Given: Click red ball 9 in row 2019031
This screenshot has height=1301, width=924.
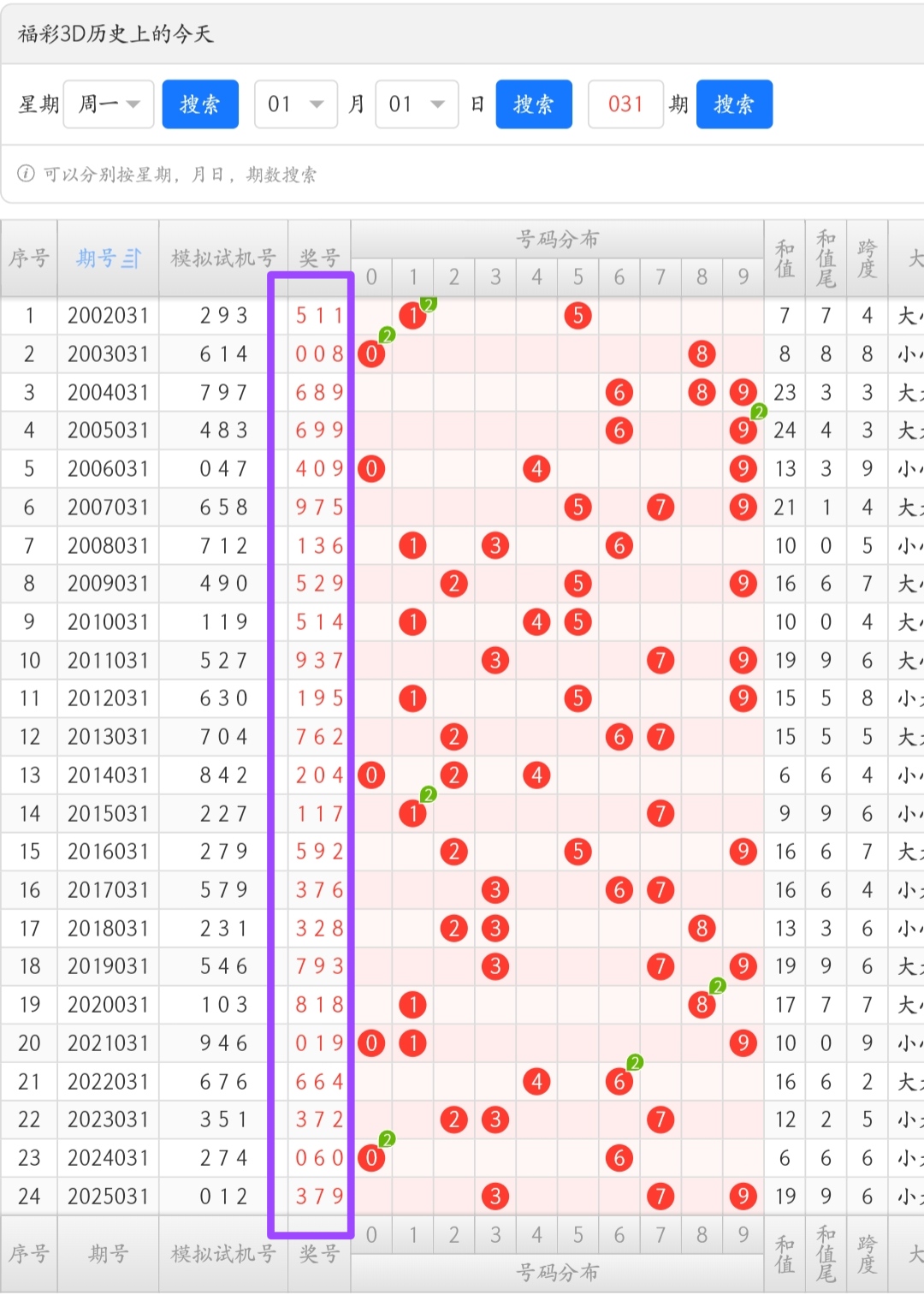Looking at the screenshot, I should [x=743, y=966].
